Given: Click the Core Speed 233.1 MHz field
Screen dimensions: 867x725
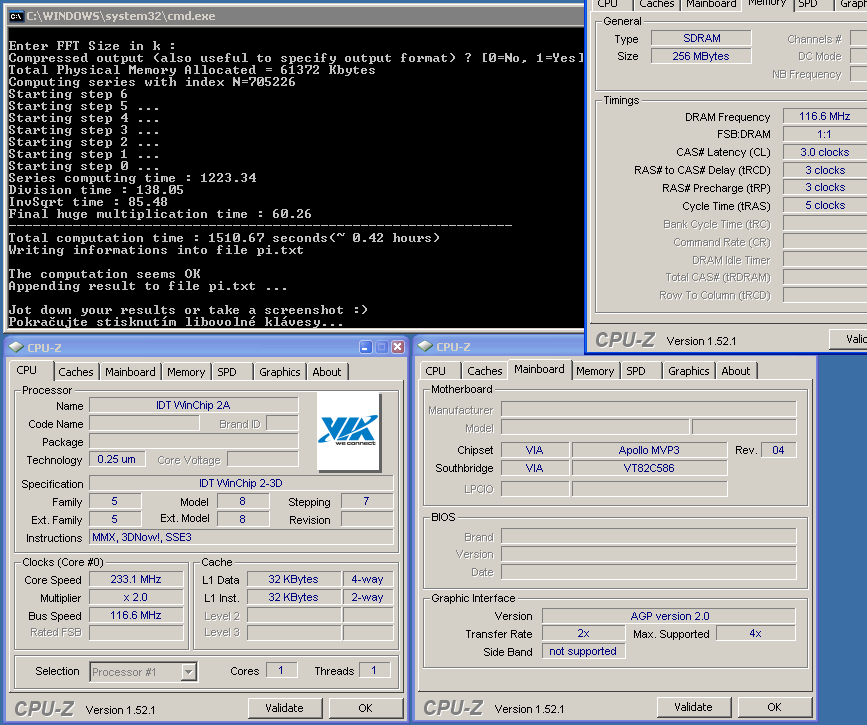Looking at the screenshot, I should [x=136, y=580].
